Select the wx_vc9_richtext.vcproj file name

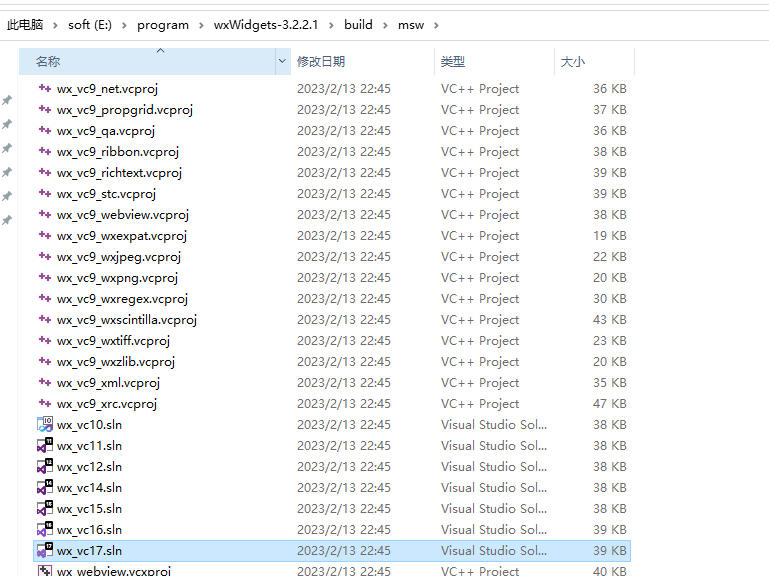[x=119, y=173]
